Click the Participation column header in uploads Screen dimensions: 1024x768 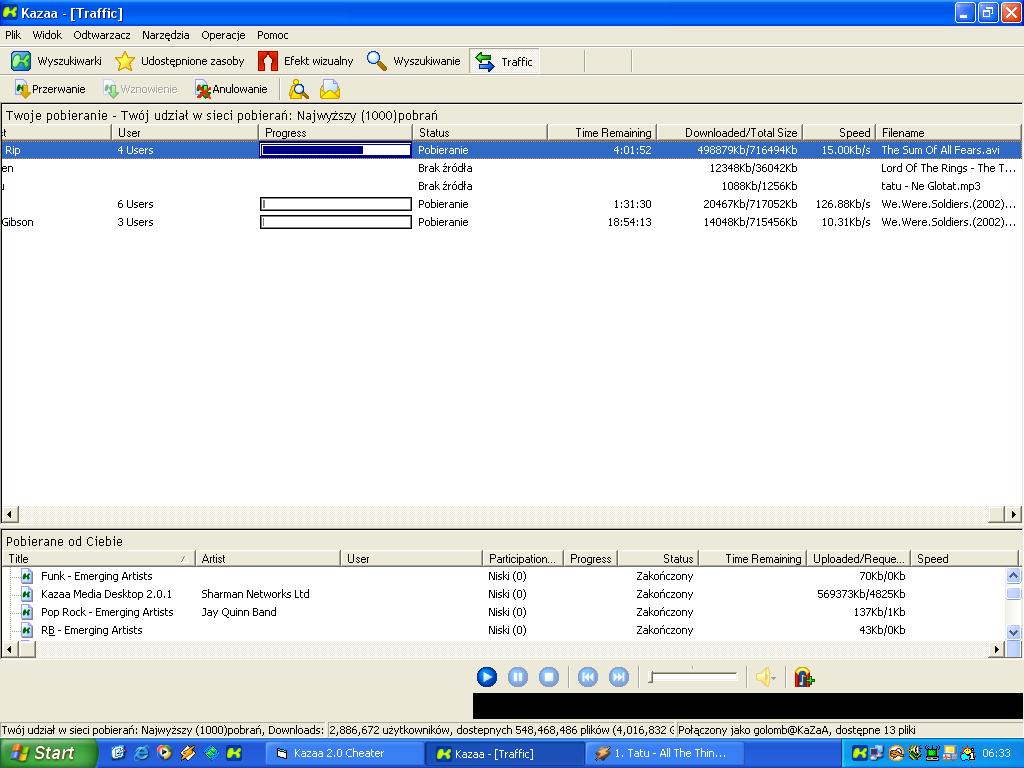pos(522,559)
